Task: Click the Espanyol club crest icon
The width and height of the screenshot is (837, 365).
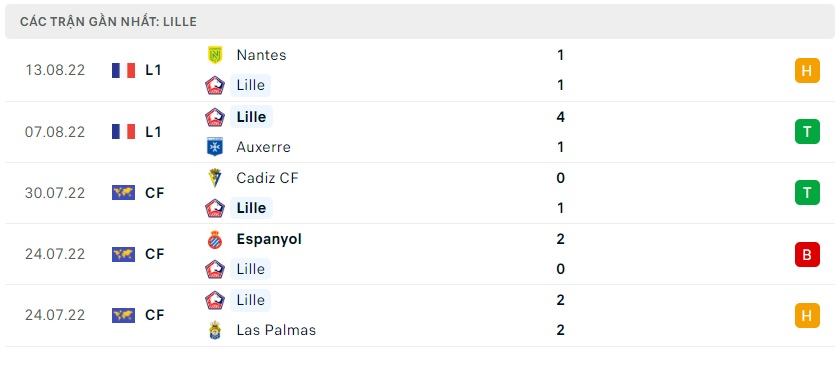Action: (x=215, y=239)
